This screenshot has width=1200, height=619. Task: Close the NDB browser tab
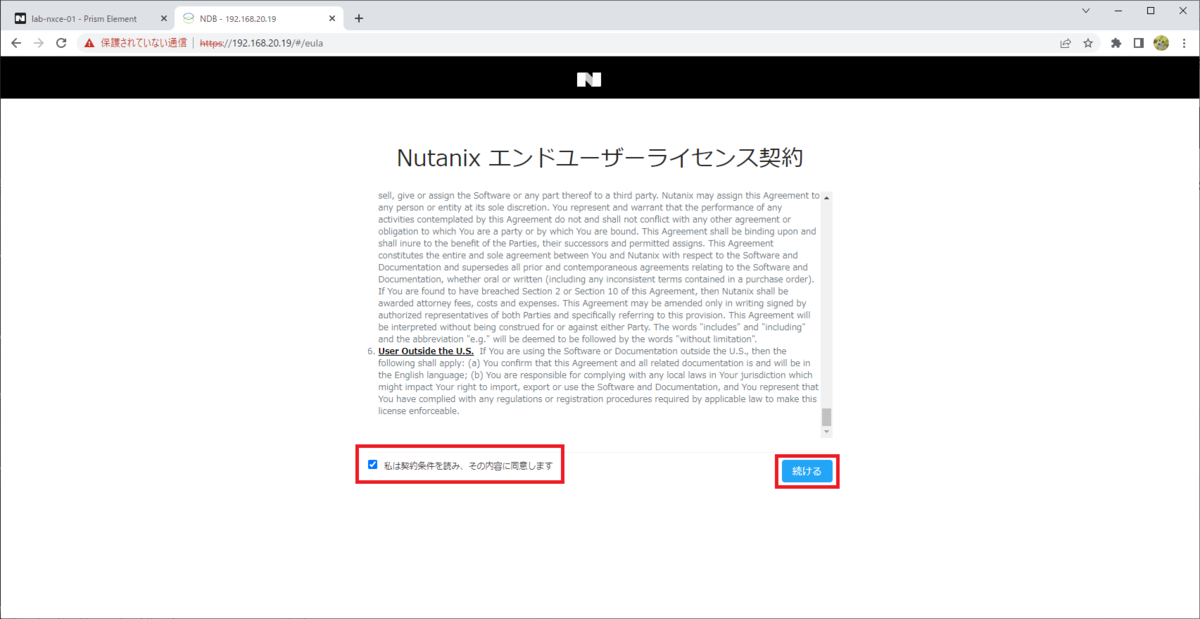[330, 18]
